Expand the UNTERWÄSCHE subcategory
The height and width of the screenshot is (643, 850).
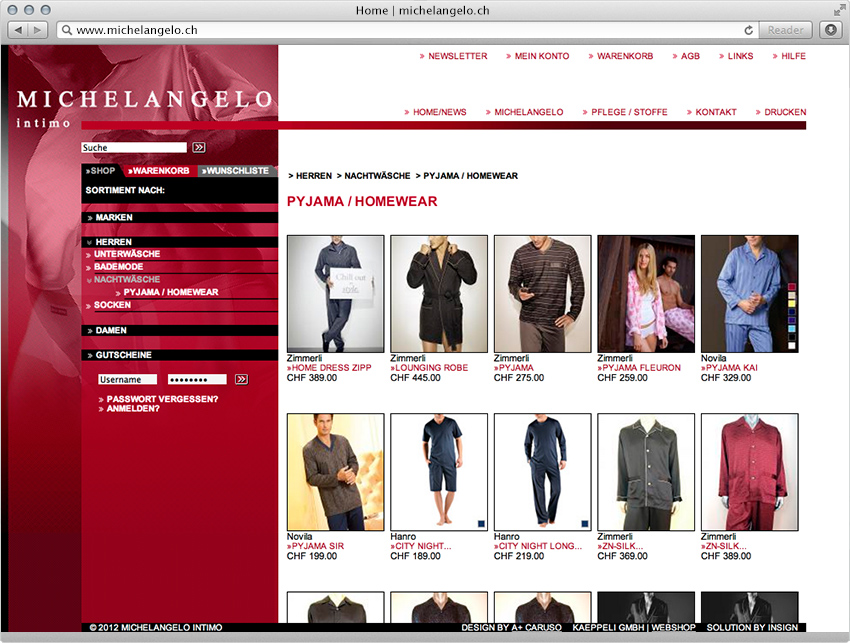(x=127, y=254)
